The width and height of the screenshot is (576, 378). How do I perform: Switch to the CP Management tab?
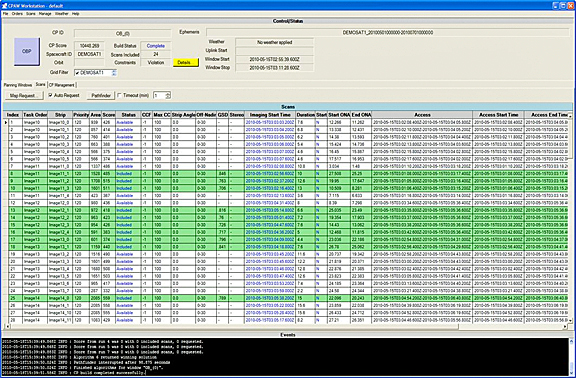pyautogui.click(x=62, y=85)
